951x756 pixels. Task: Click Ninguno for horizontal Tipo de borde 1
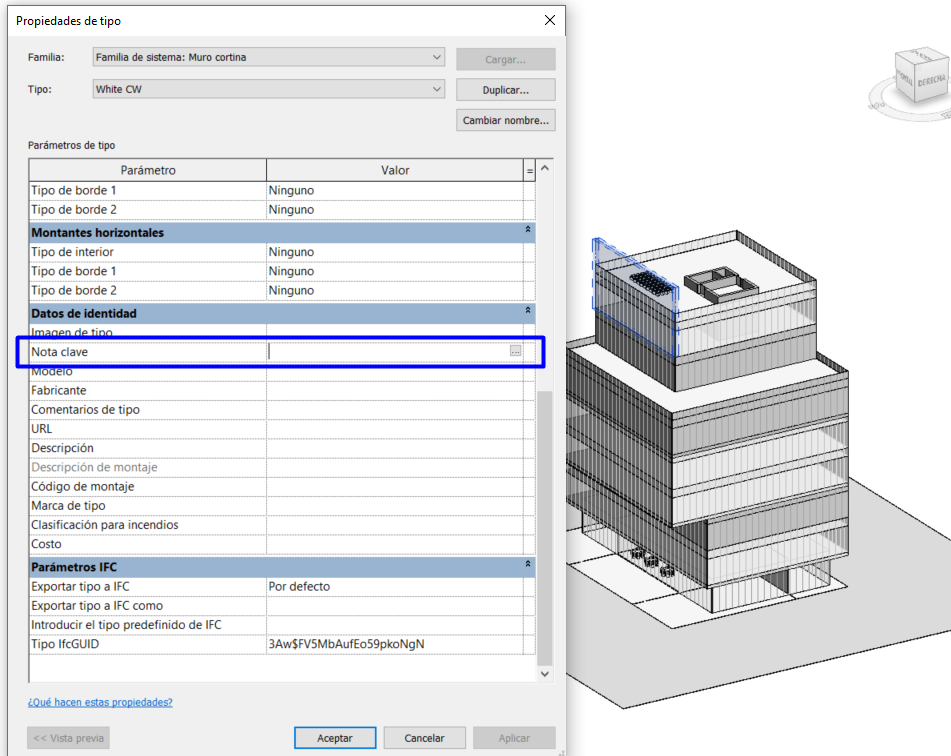tap(395, 271)
